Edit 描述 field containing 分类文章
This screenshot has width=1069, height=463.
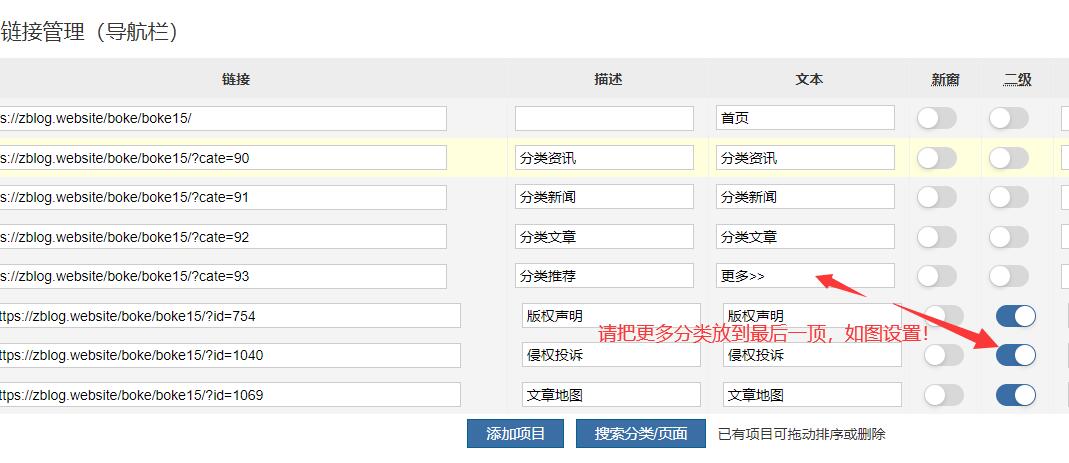pyautogui.click(x=604, y=237)
